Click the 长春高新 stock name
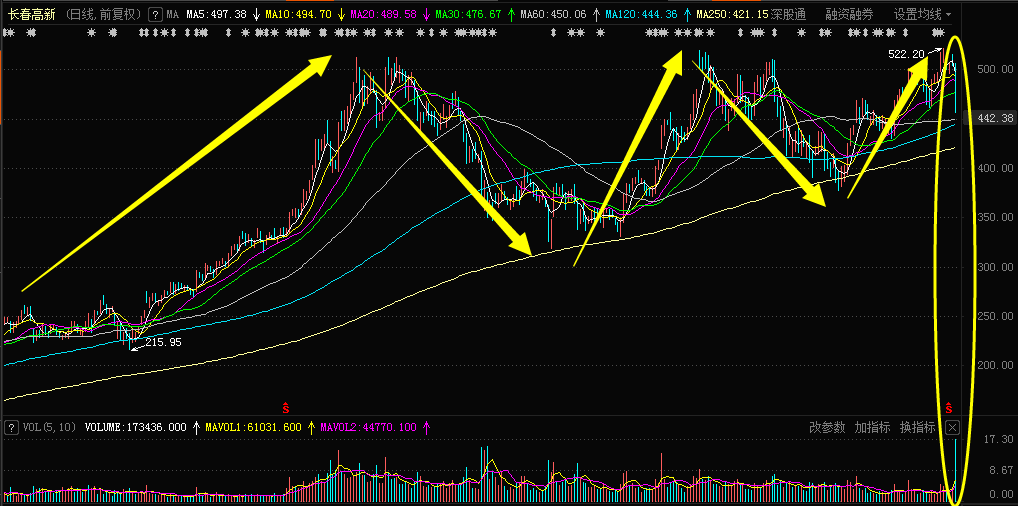1018x506 pixels. pyautogui.click(x=32, y=15)
